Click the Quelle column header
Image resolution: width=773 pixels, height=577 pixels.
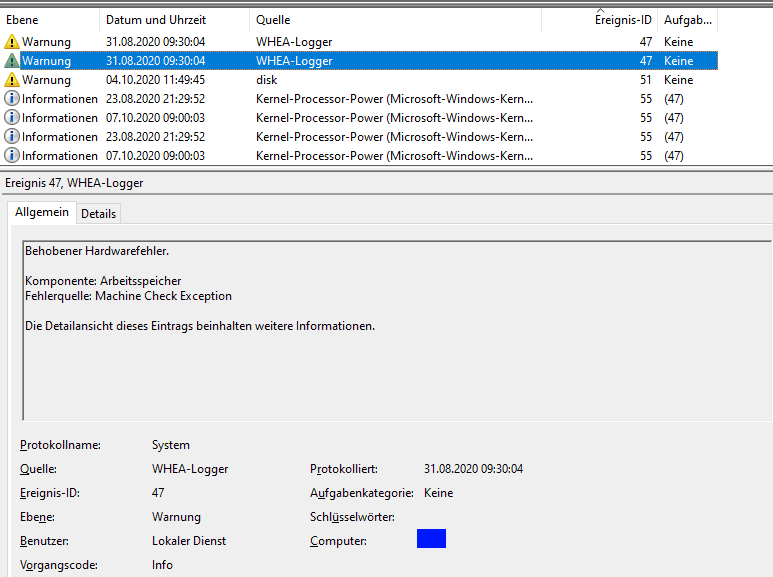click(273, 20)
